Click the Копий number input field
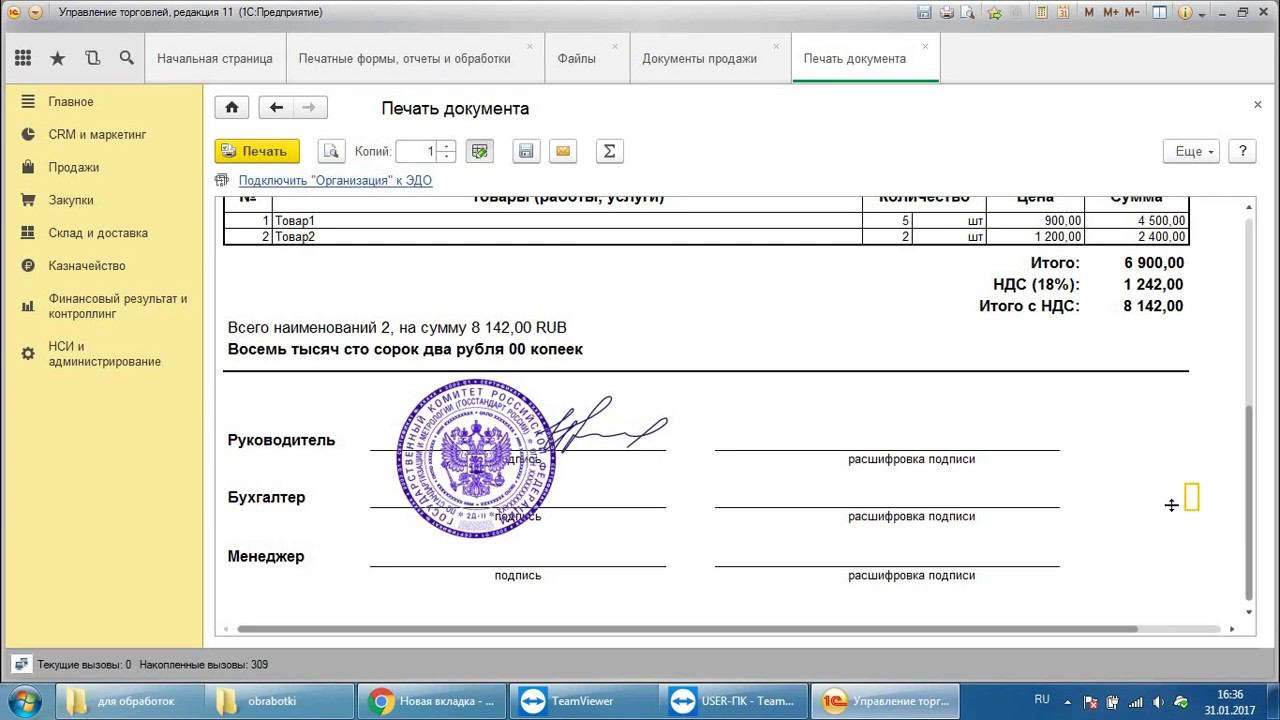Image resolution: width=1280 pixels, height=720 pixels. (x=418, y=151)
